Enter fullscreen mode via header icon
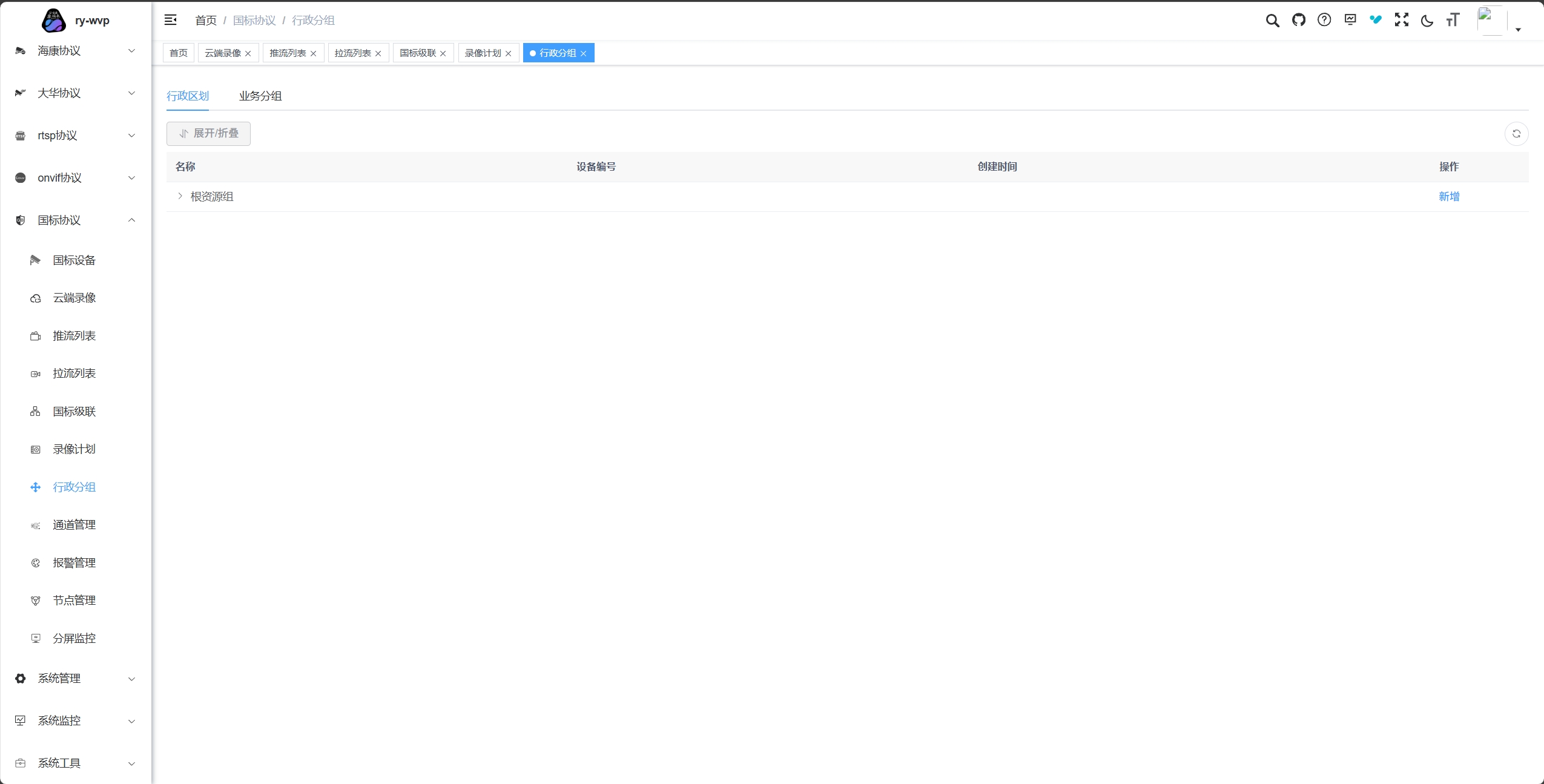Viewport: 1544px width, 784px height. (x=1401, y=20)
